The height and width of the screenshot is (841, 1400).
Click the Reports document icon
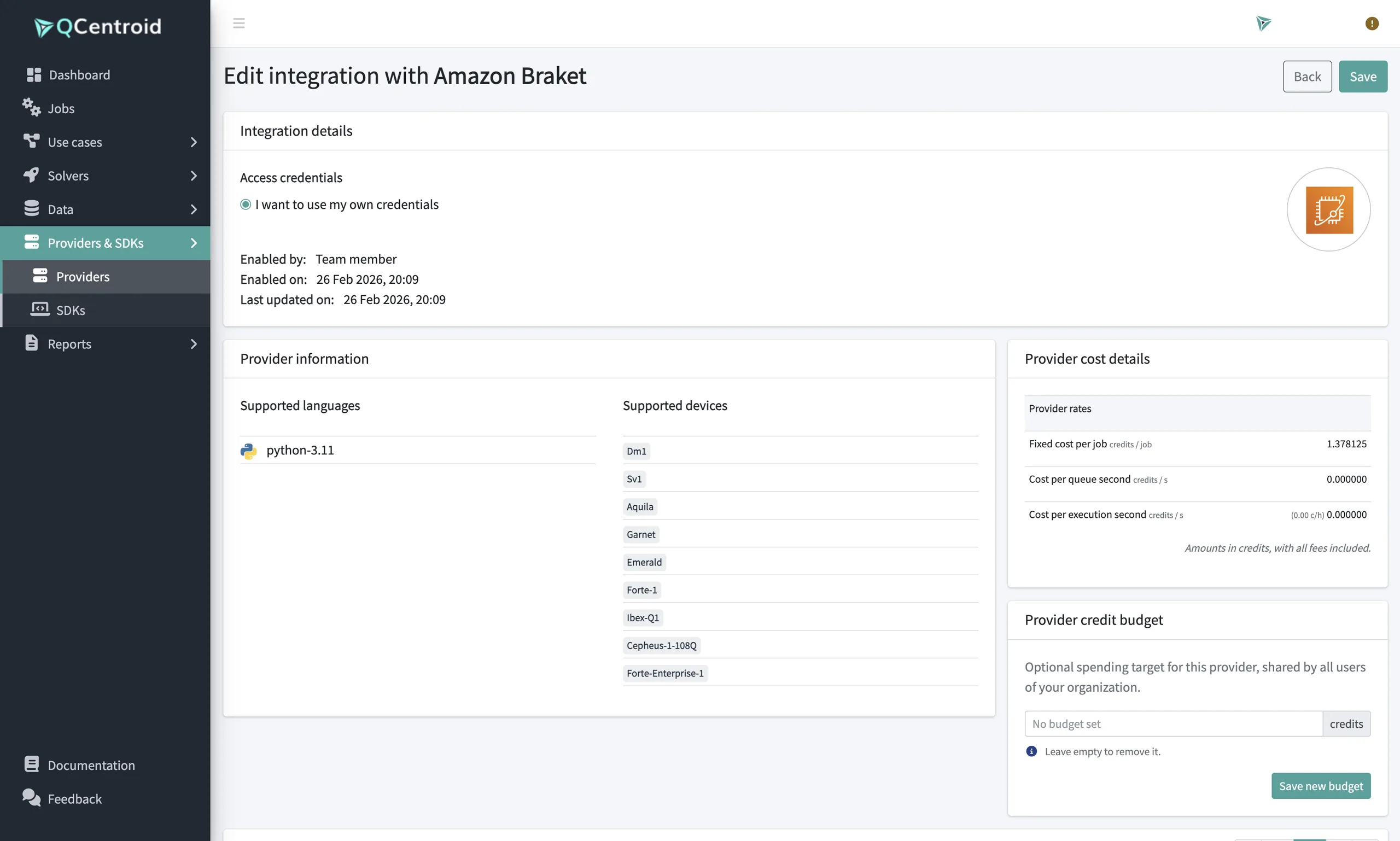[x=32, y=343]
